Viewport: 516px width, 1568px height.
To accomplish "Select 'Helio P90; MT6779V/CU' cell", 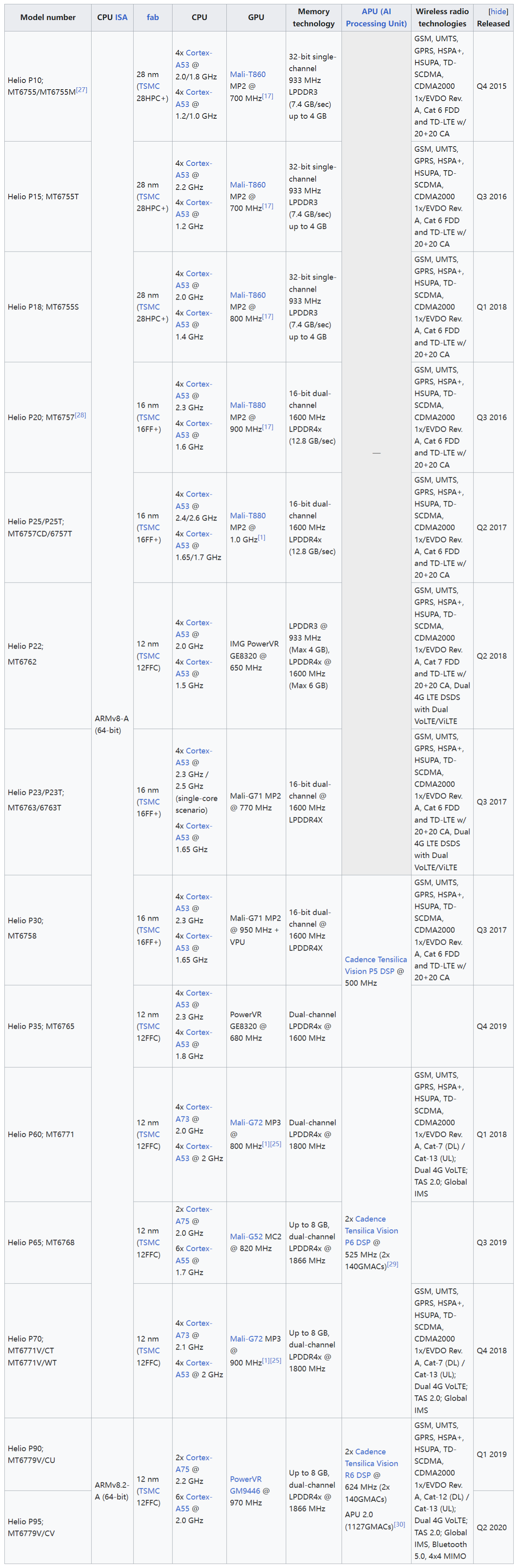I will (x=48, y=1454).
